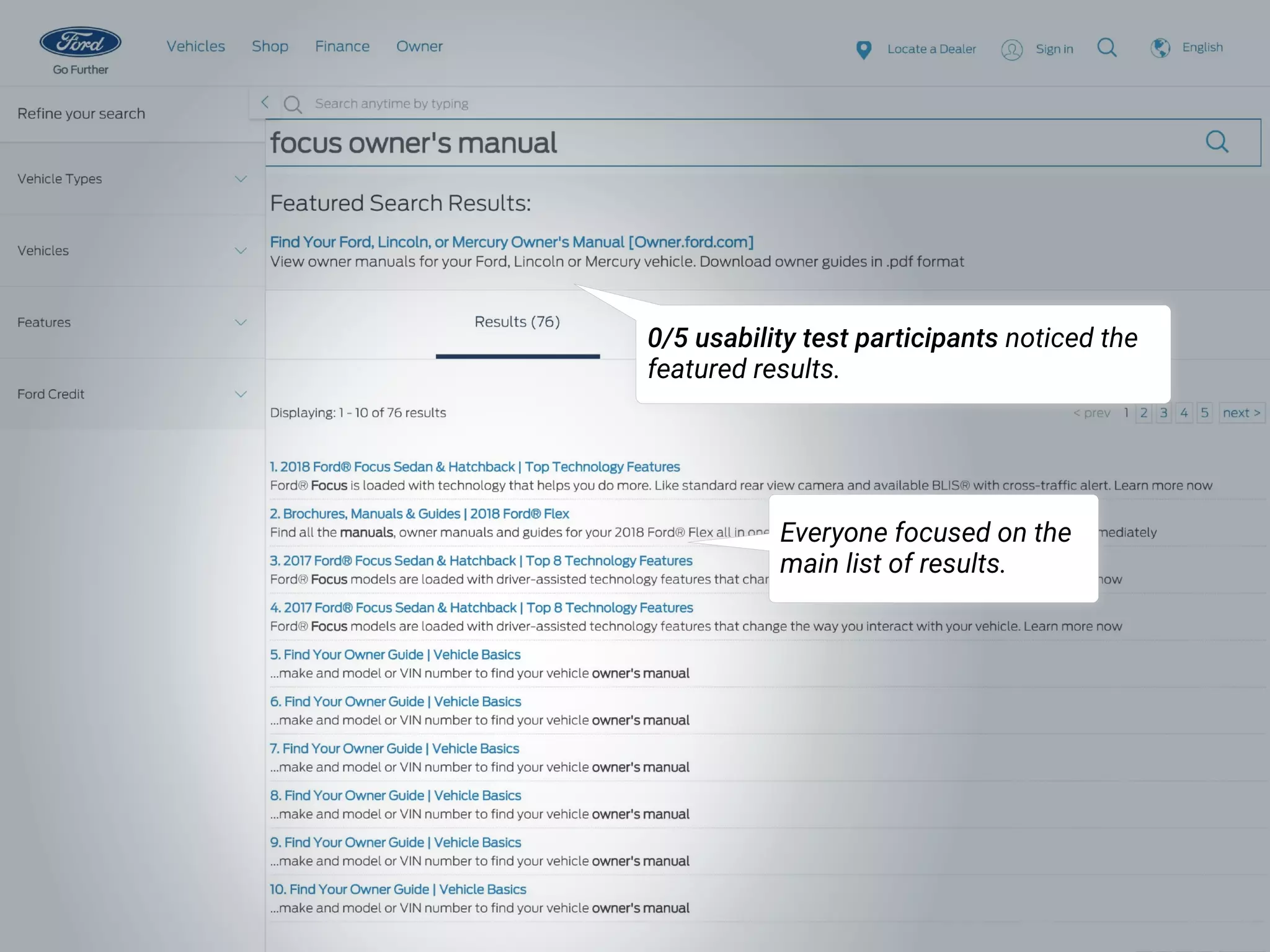Go to results page 3
The image size is (1270, 952).
(x=1163, y=413)
